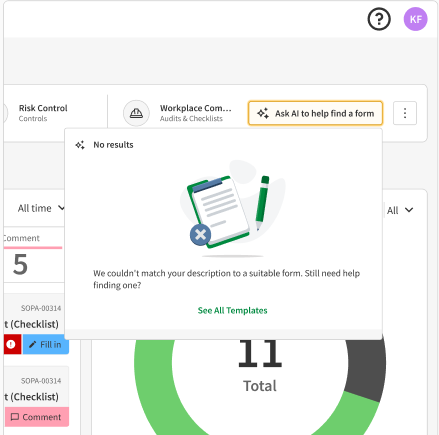Click Ask AI to help find a form

click(315, 113)
